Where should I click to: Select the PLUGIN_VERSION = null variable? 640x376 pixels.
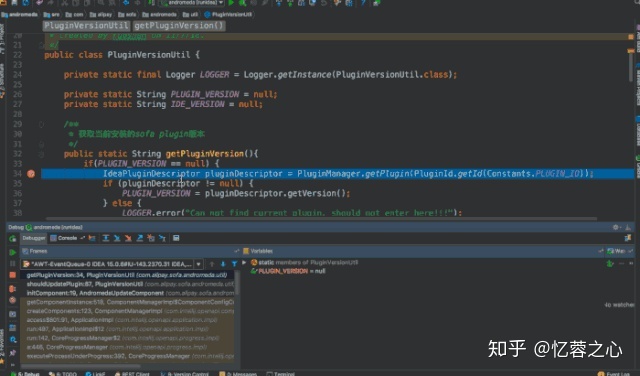pyautogui.click(x=288, y=271)
